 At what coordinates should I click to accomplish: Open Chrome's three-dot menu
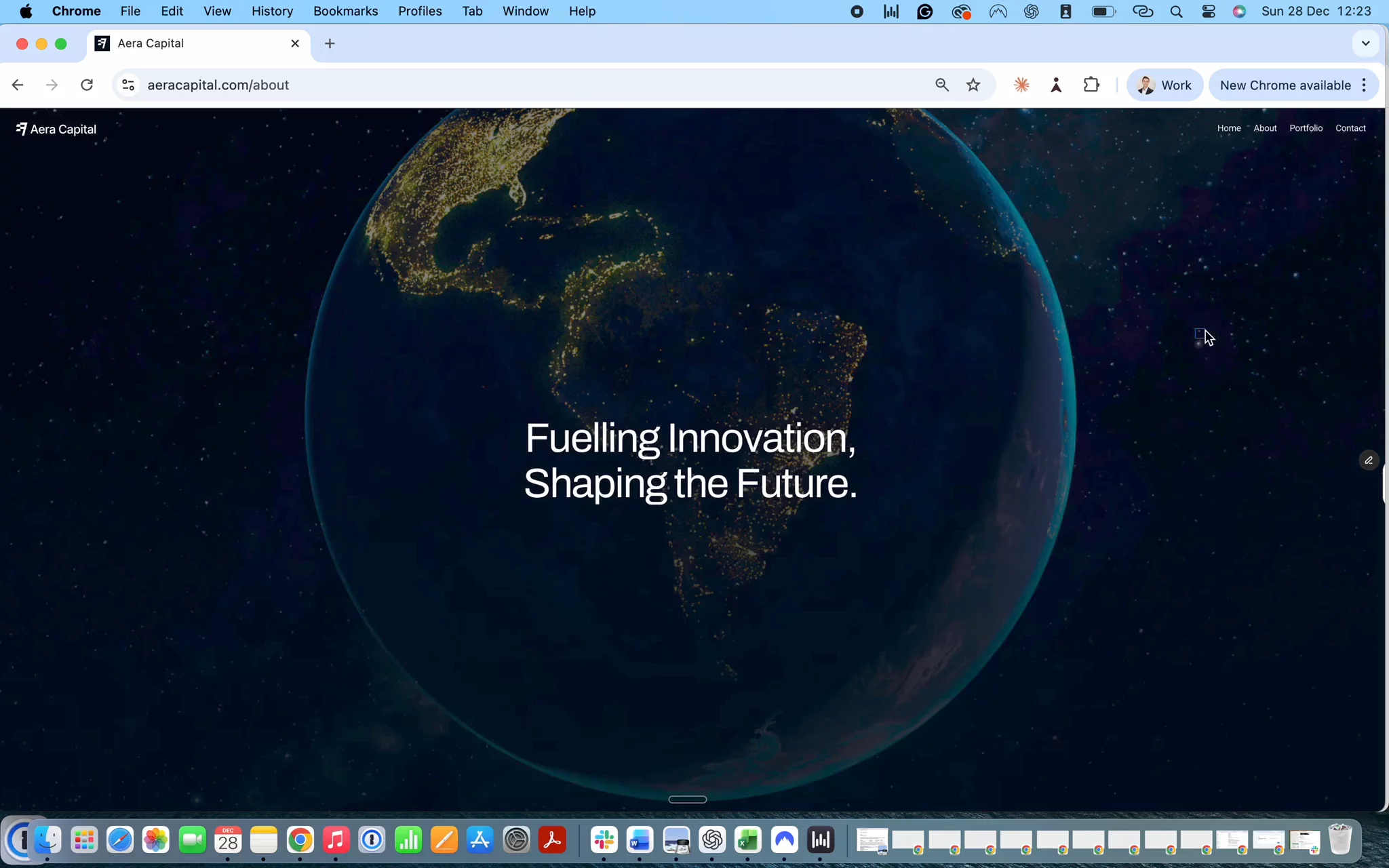[x=1364, y=85]
